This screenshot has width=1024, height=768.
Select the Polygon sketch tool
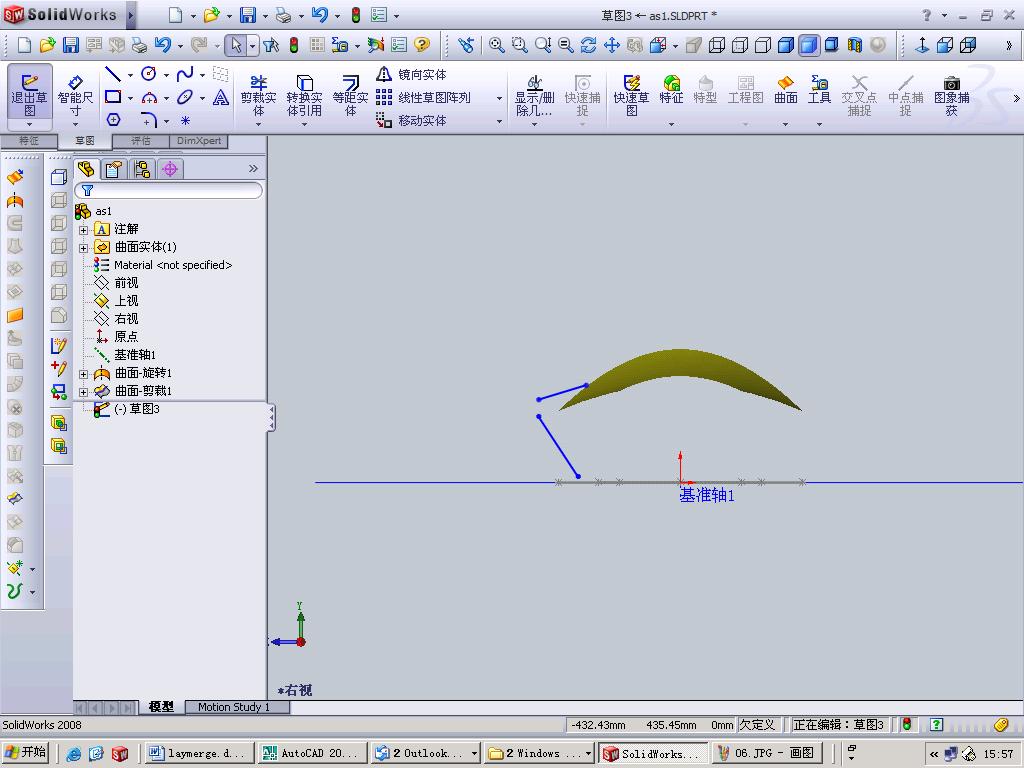pos(113,120)
